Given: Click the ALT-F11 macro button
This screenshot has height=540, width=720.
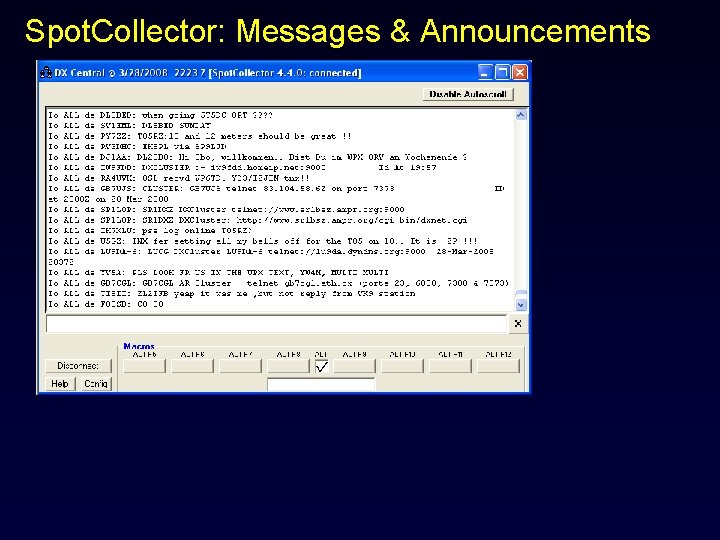Looking at the screenshot, I should point(450,366).
